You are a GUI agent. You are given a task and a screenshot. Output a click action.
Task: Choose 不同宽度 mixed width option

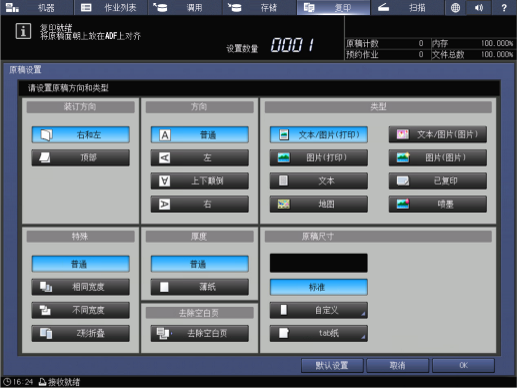[x=81, y=310]
